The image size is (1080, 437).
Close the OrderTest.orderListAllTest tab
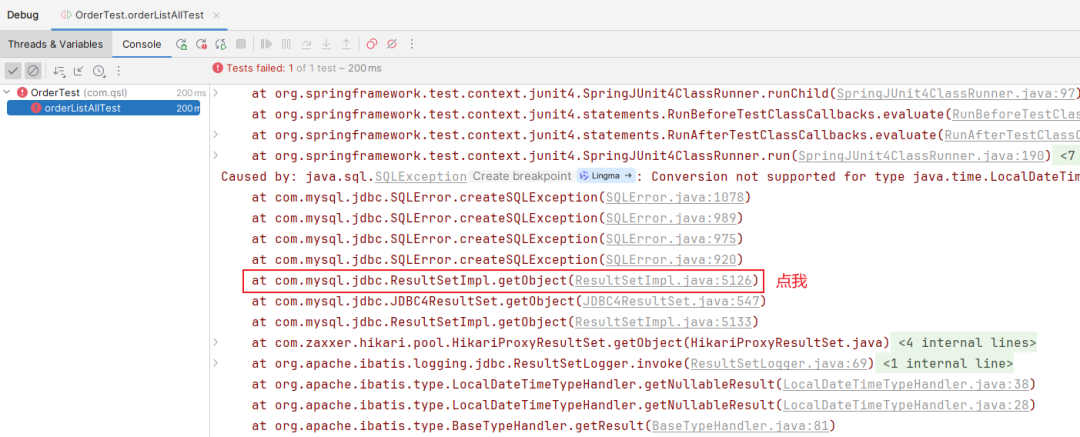[216, 15]
